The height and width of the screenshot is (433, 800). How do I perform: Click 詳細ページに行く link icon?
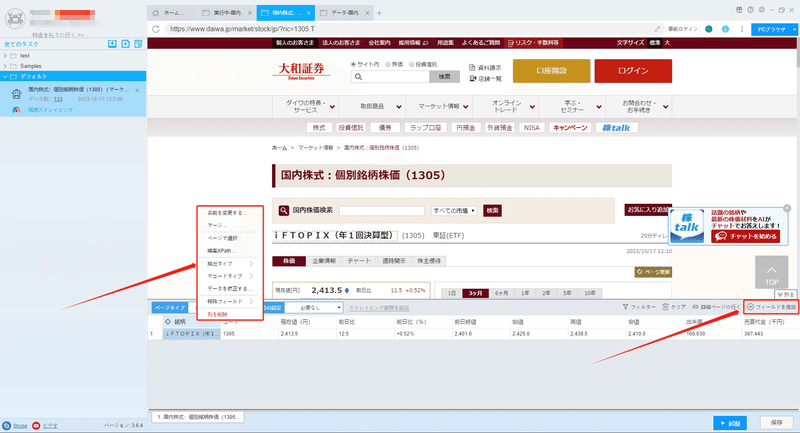[x=695, y=307]
